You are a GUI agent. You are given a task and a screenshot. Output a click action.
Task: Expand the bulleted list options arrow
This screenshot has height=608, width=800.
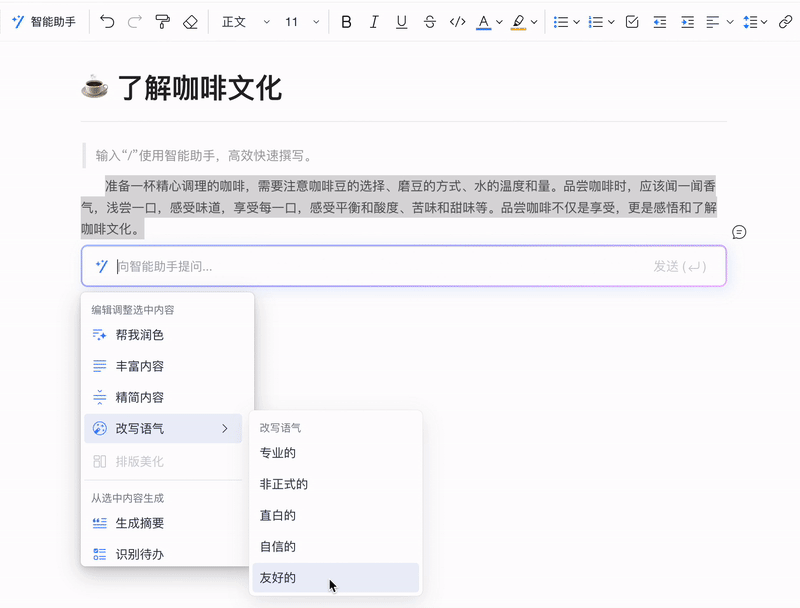(x=577, y=22)
